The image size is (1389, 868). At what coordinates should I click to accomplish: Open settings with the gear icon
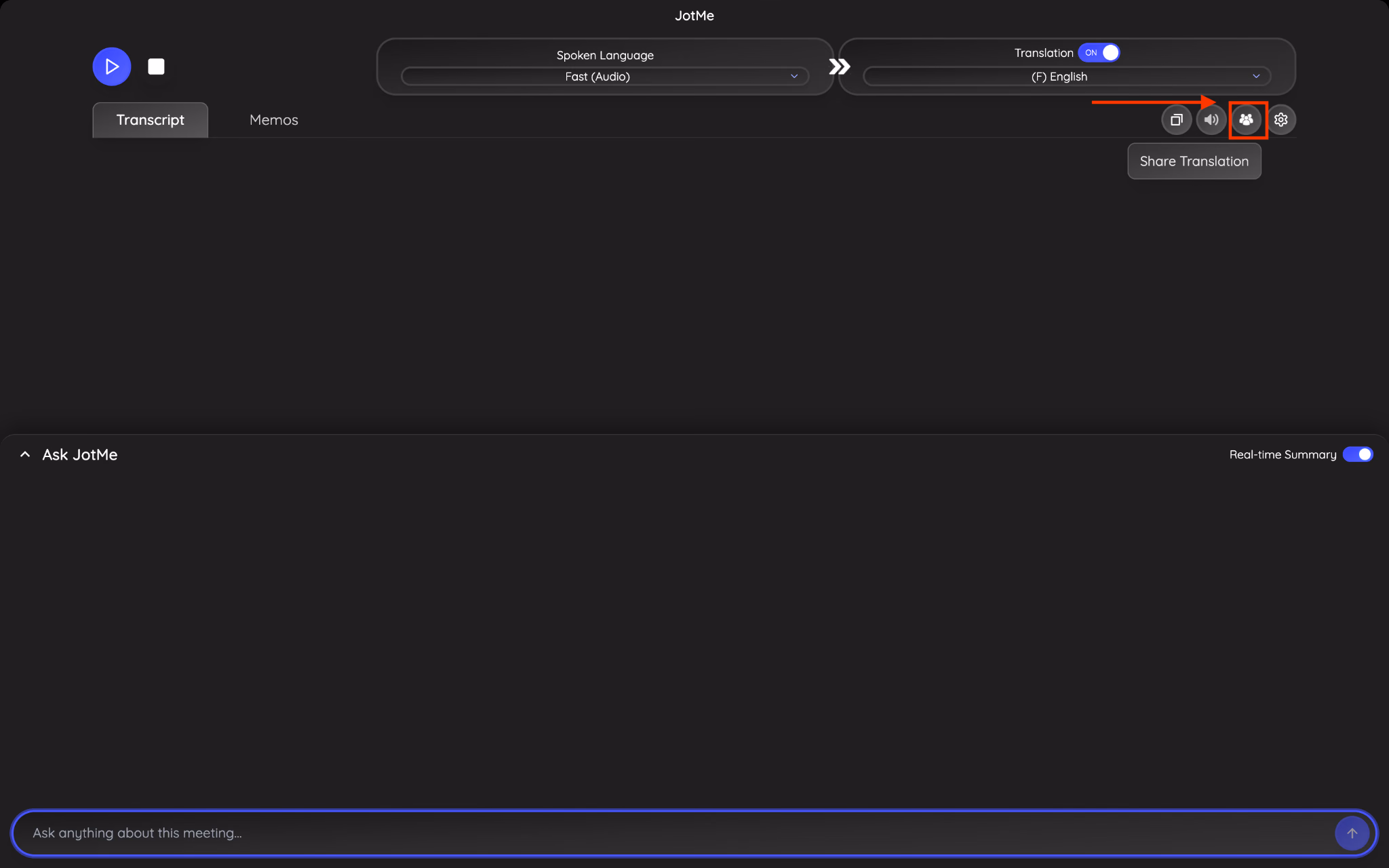[x=1281, y=120]
